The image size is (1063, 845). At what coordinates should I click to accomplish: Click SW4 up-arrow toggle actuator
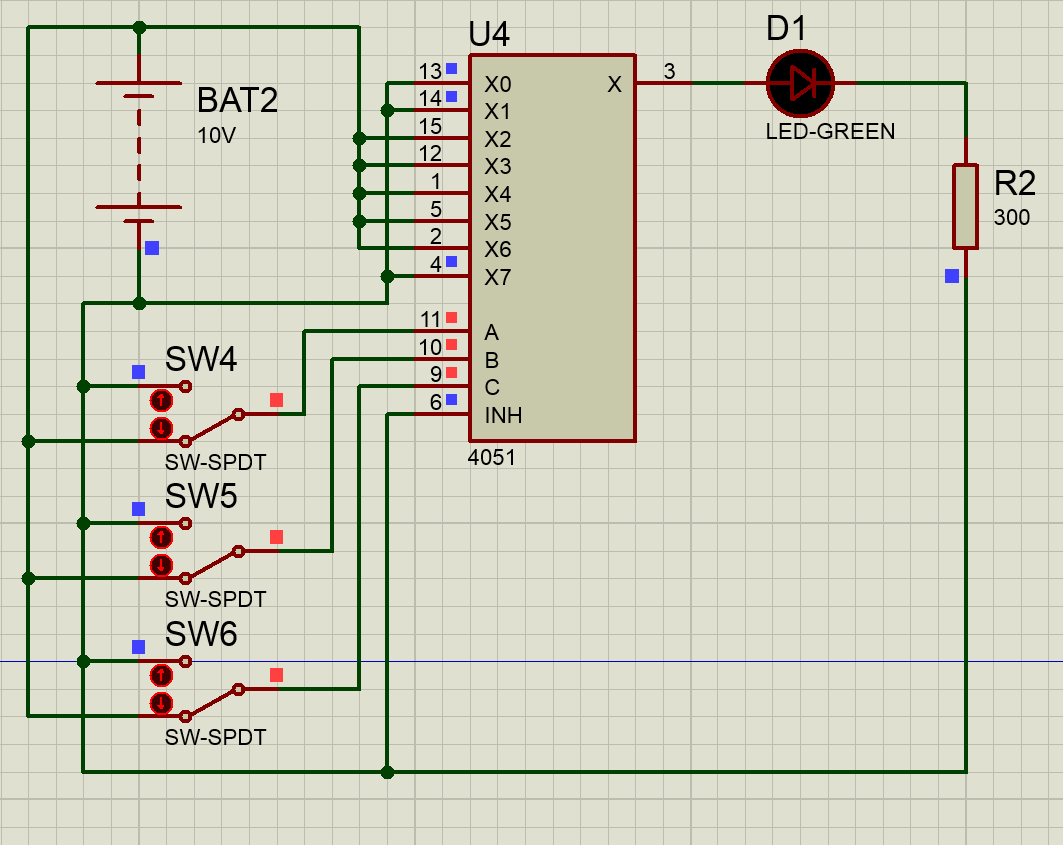click(161, 401)
